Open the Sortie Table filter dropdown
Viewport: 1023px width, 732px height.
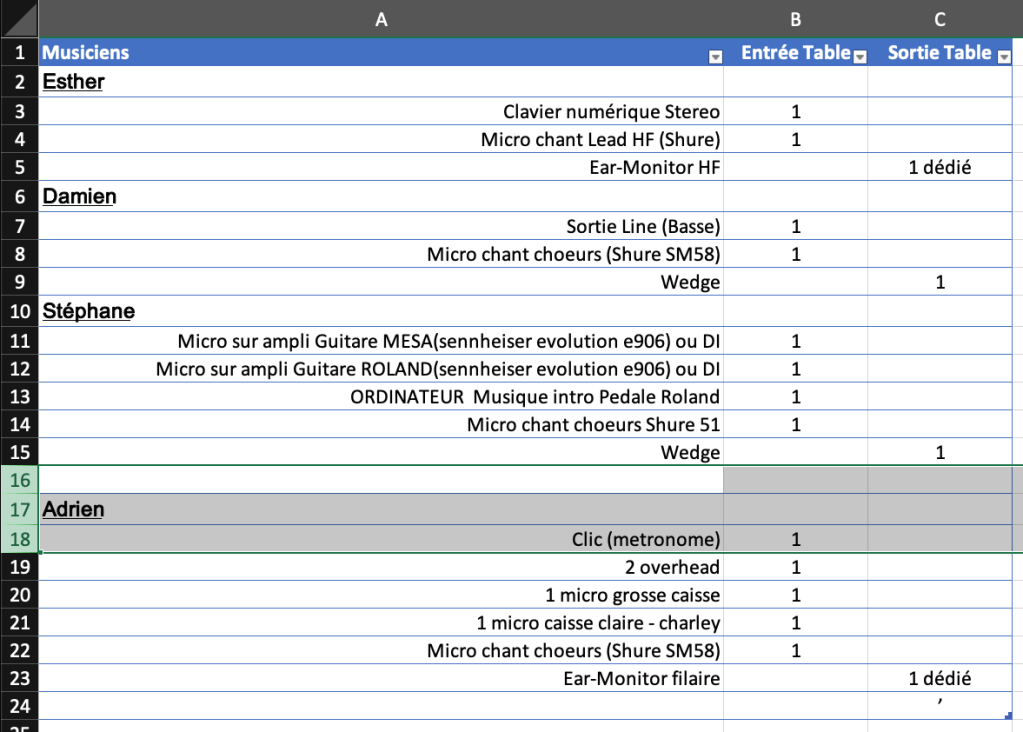[1004, 57]
